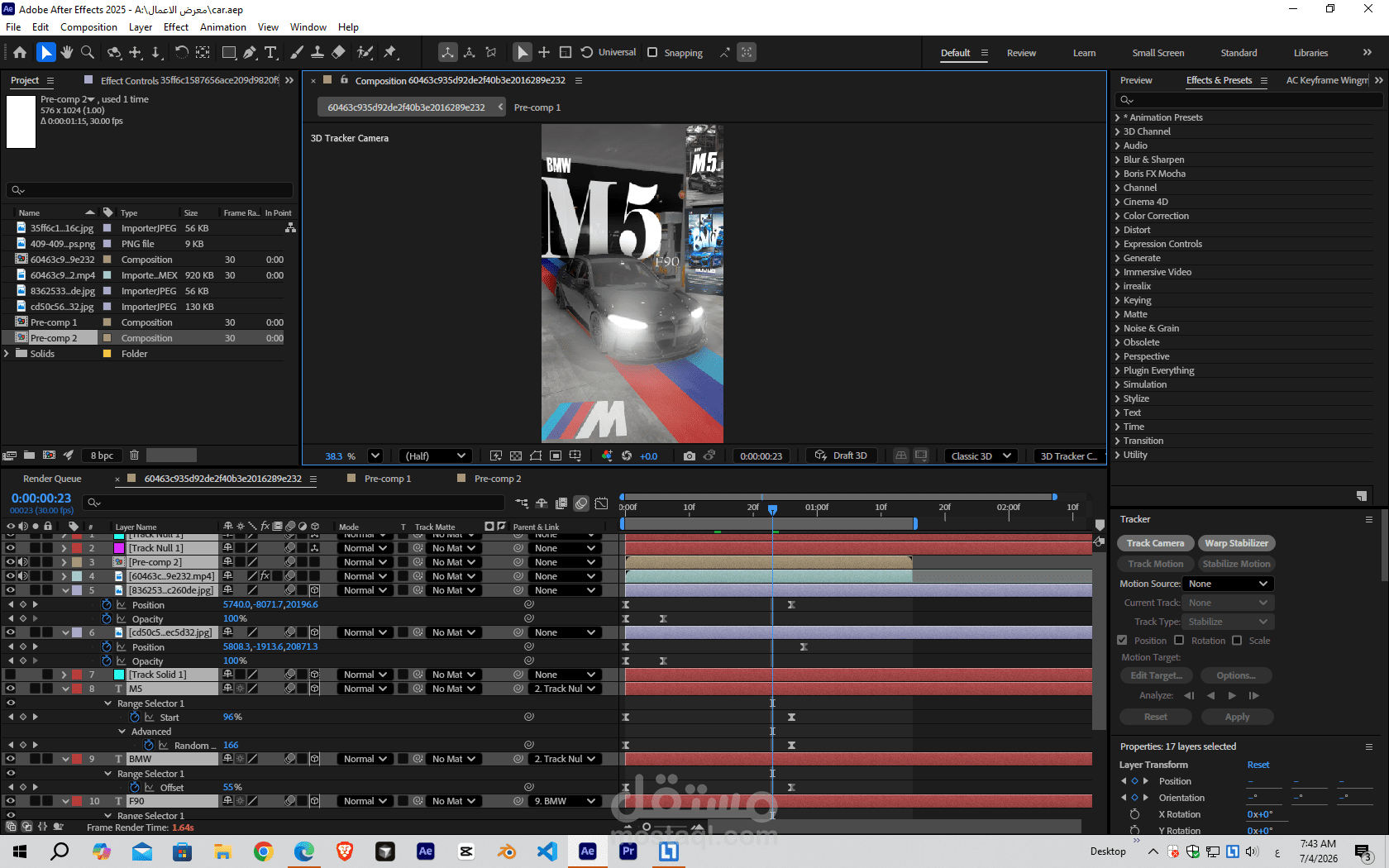Create a new composition from Project panel
This screenshot has width=1389, height=868.
click(x=49, y=455)
